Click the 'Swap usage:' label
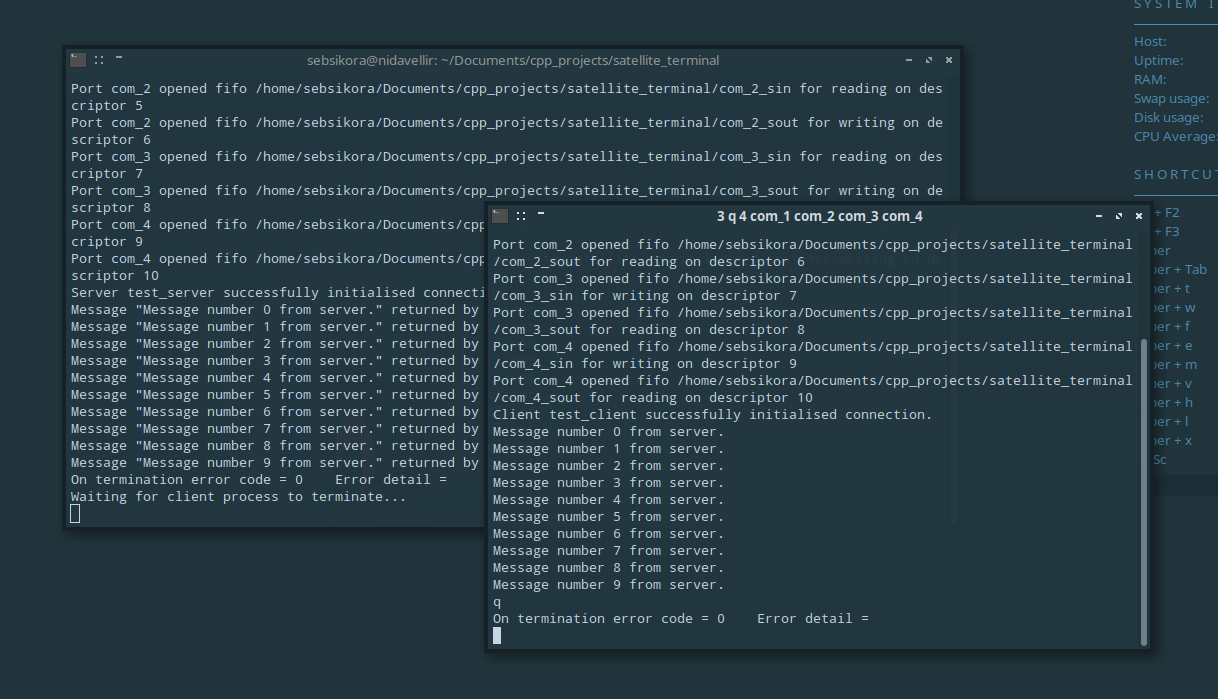The height and width of the screenshot is (699, 1218). (1171, 98)
